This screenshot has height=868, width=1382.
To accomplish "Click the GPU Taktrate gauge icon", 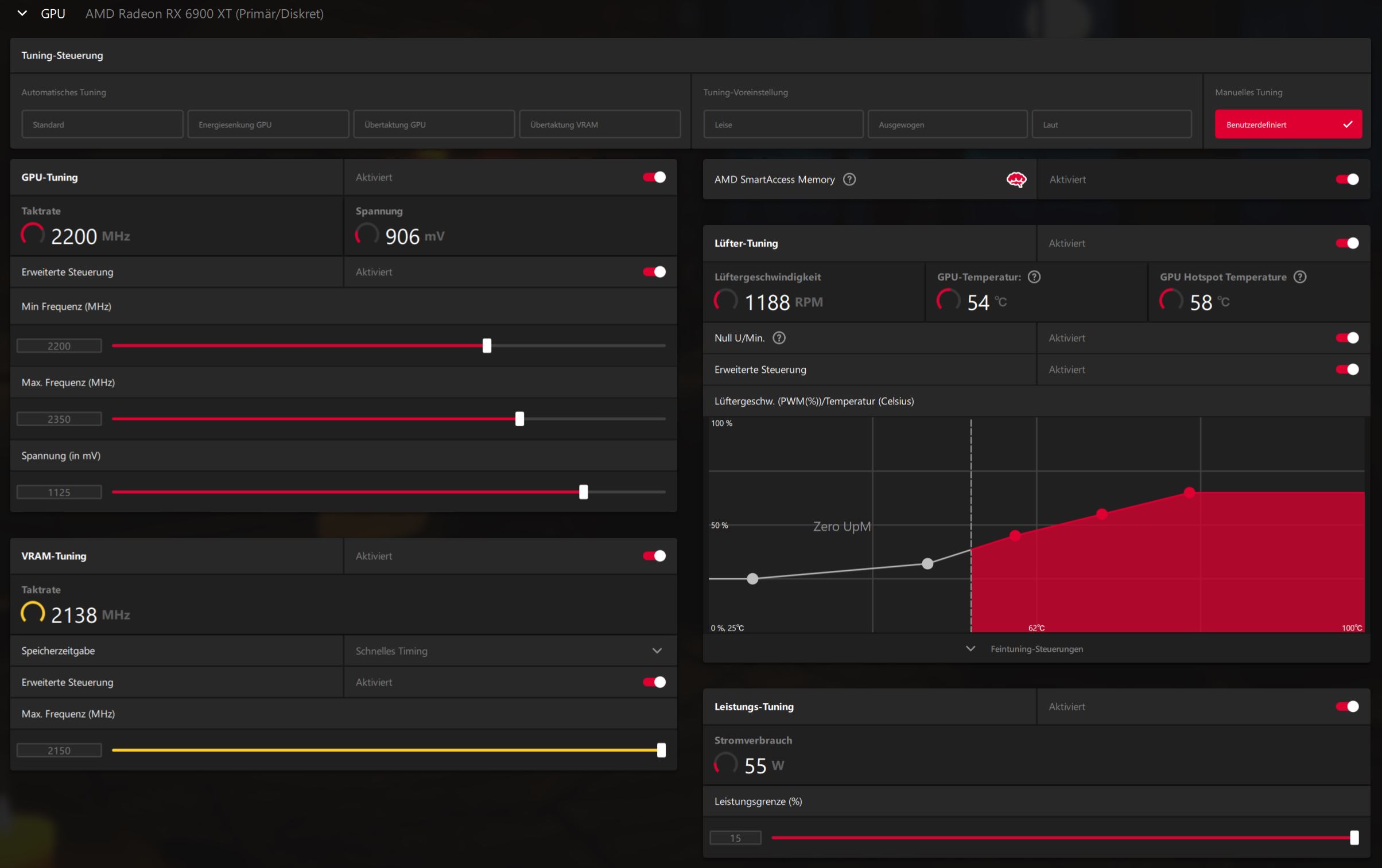I will [x=33, y=234].
